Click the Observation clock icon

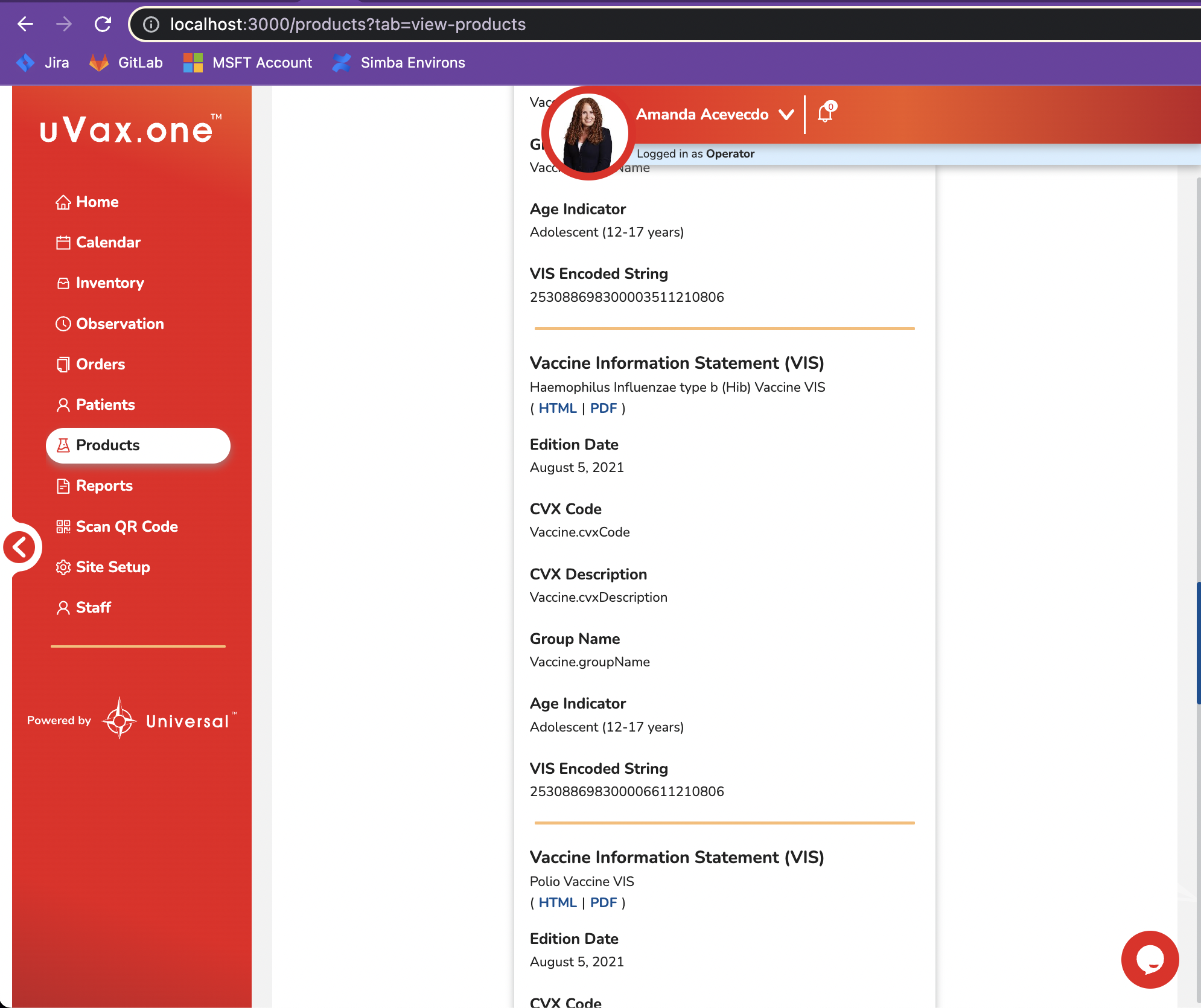point(63,324)
